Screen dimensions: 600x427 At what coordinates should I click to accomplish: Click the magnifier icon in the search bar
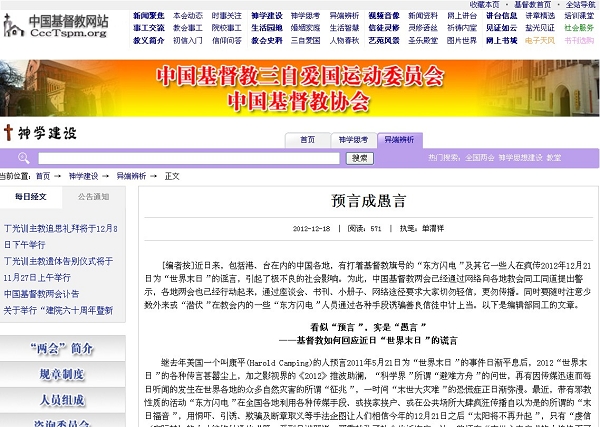(21, 158)
